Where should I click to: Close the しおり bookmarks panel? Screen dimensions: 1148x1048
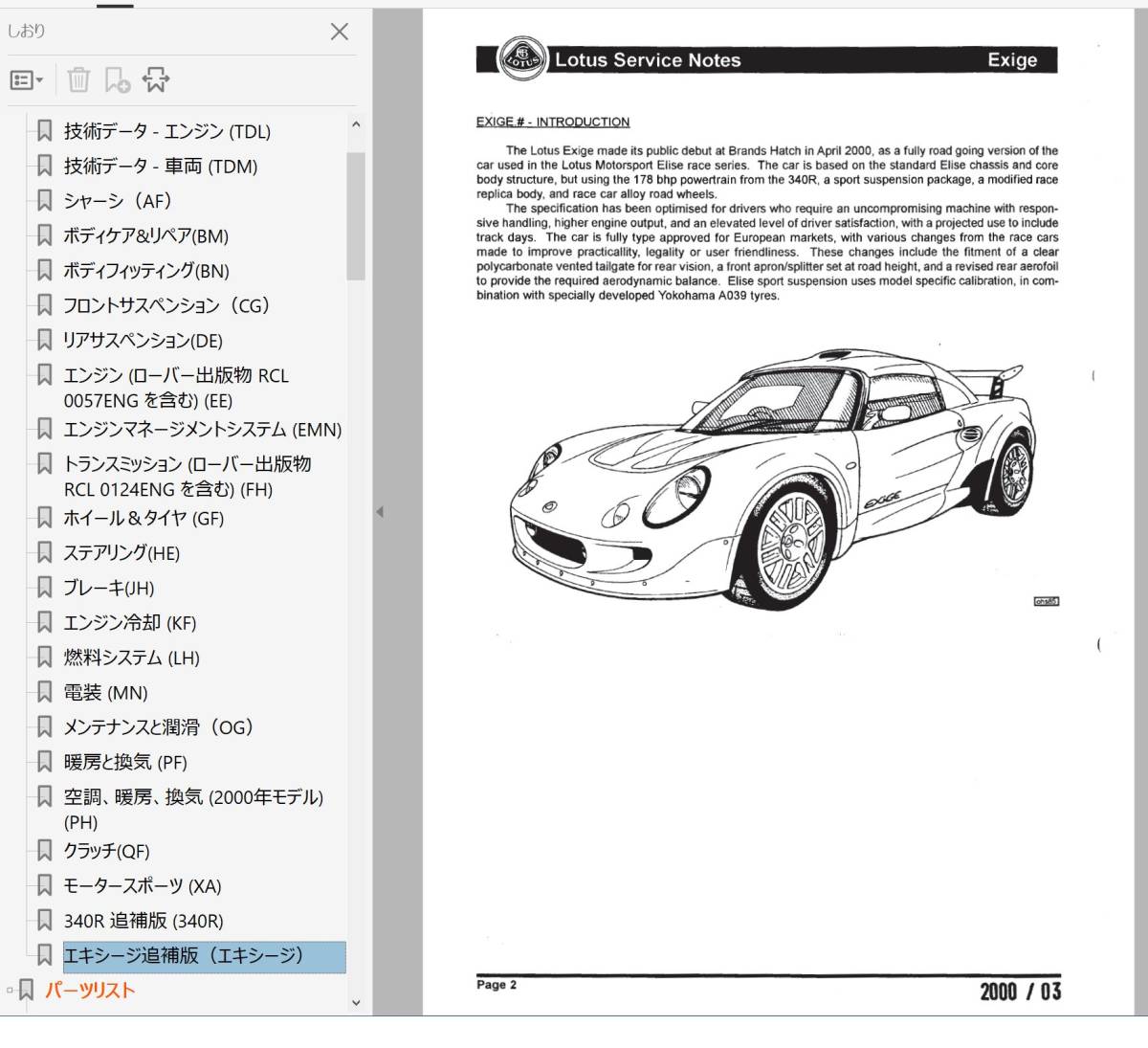(x=339, y=32)
